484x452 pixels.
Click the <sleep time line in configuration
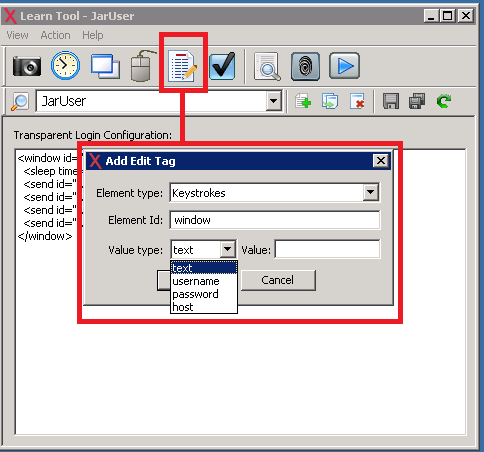tap(50, 171)
